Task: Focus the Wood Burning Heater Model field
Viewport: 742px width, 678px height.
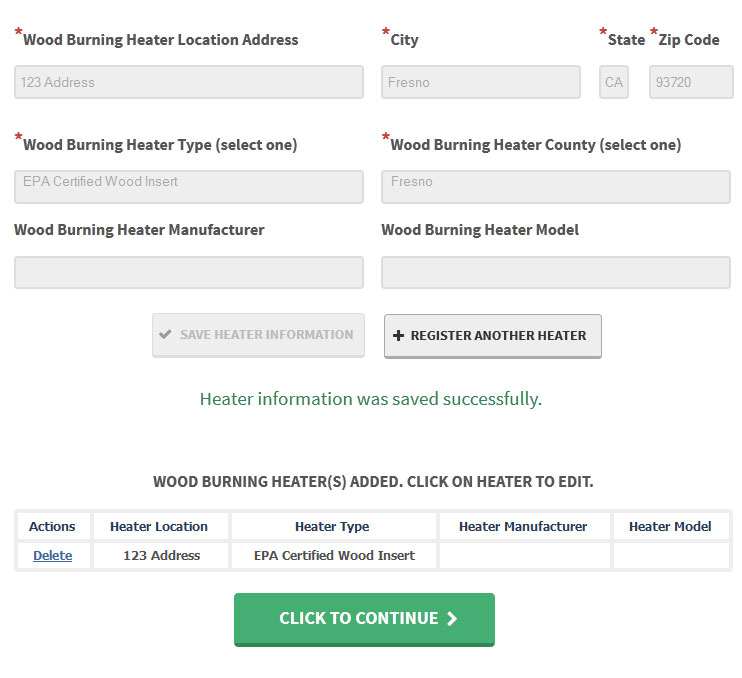Action: [555, 272]
